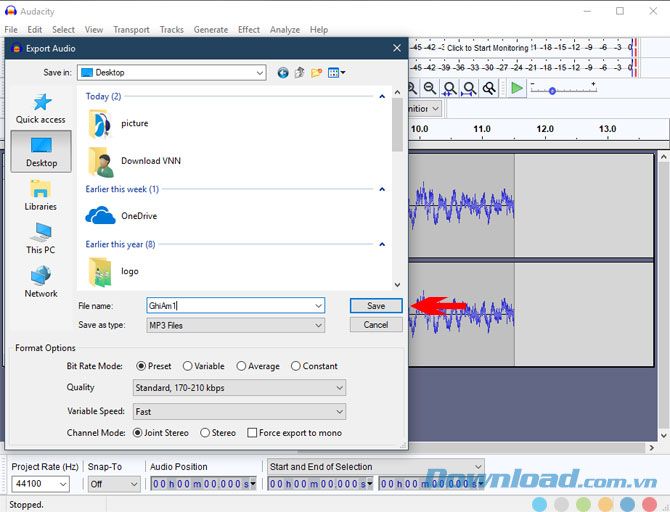Screen dimensions: 670x512
Task: Close the Export Audio dialog
Action: click(x=397, y=48)
